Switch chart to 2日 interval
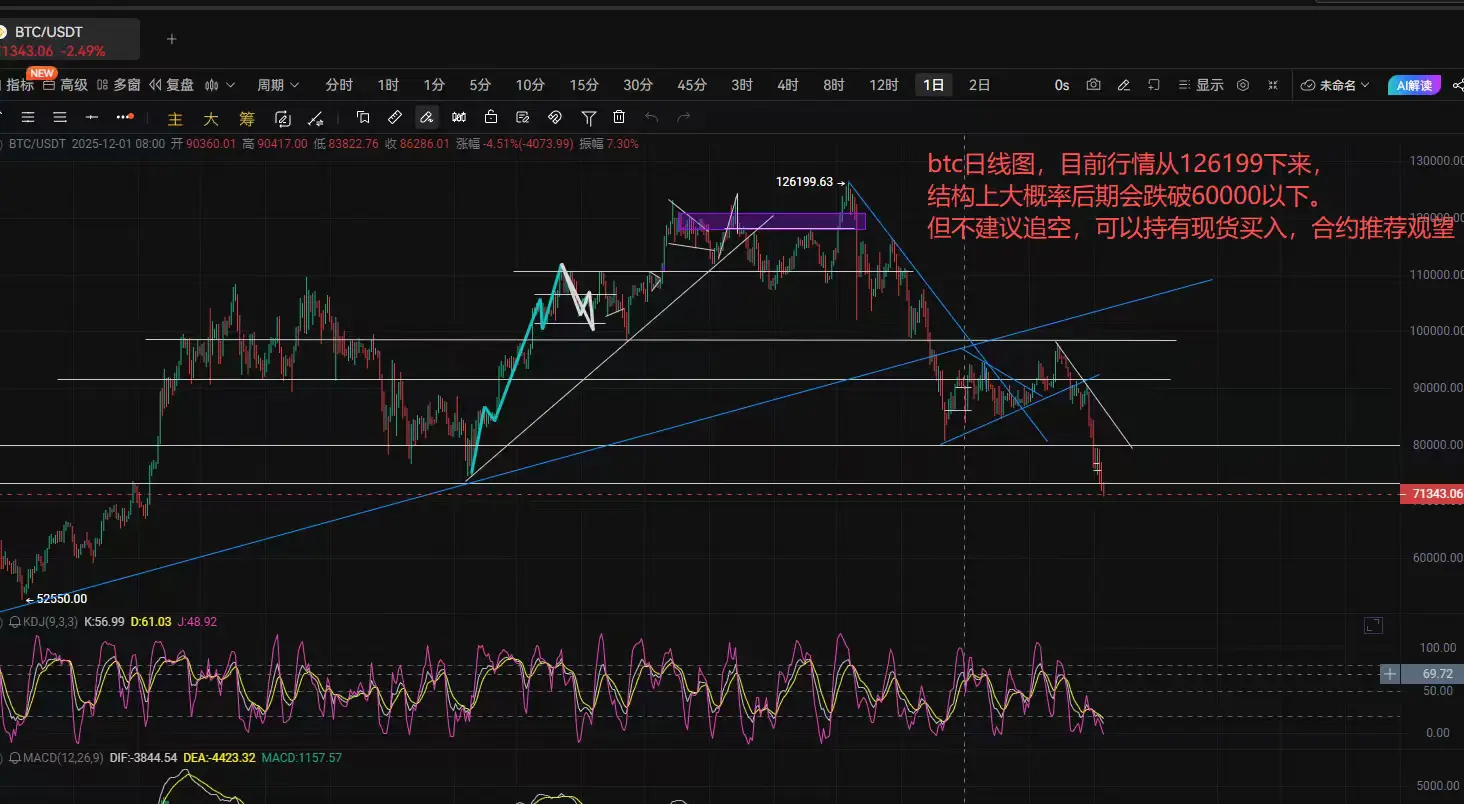This screenshot has width=1464, height=804. (x=980, y=85)
